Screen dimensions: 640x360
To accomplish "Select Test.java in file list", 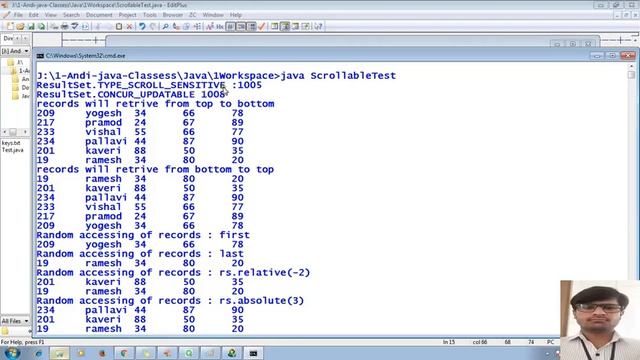I will click(x=13, y=150).
